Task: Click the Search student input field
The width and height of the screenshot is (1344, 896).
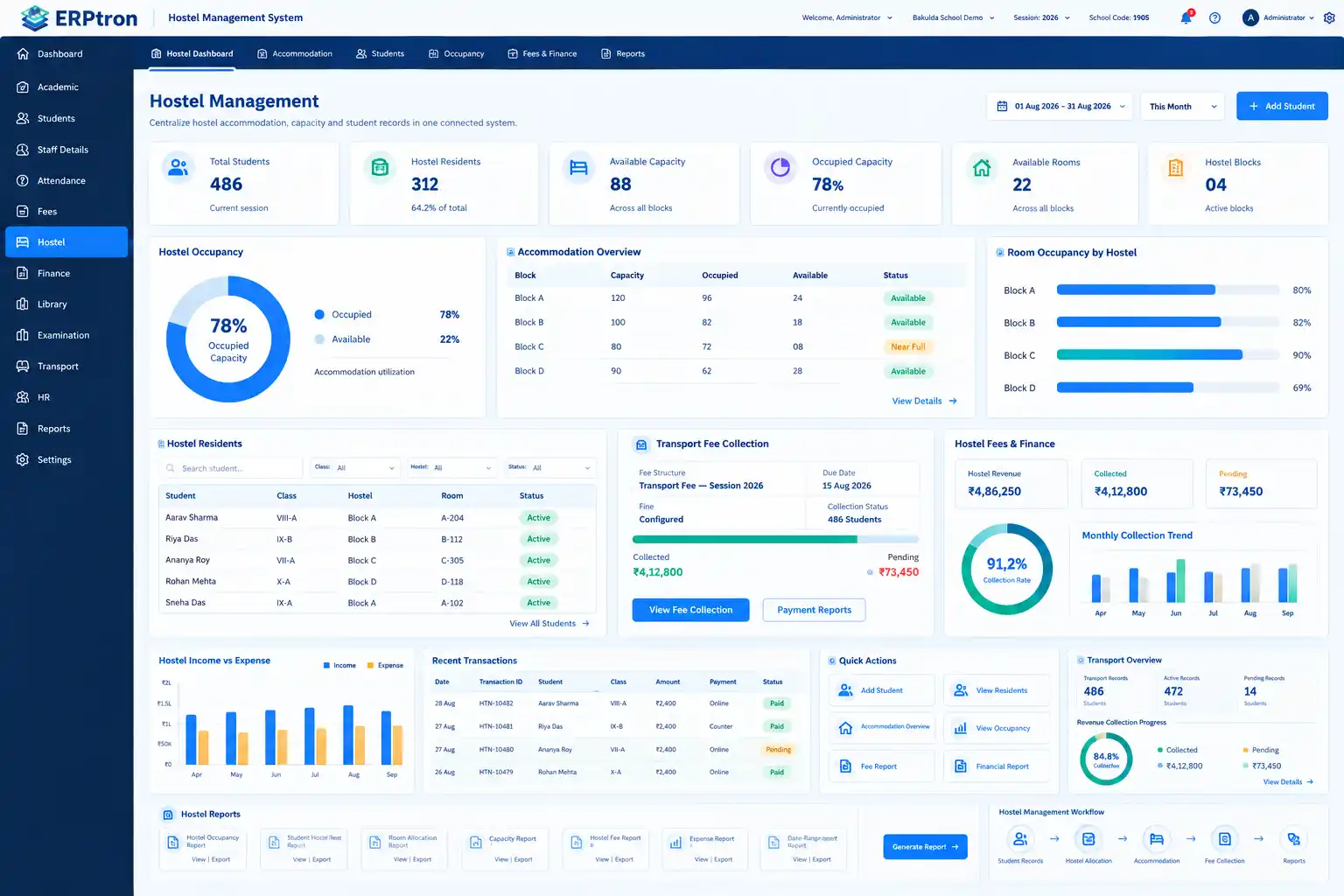Action: pos(231,468)
